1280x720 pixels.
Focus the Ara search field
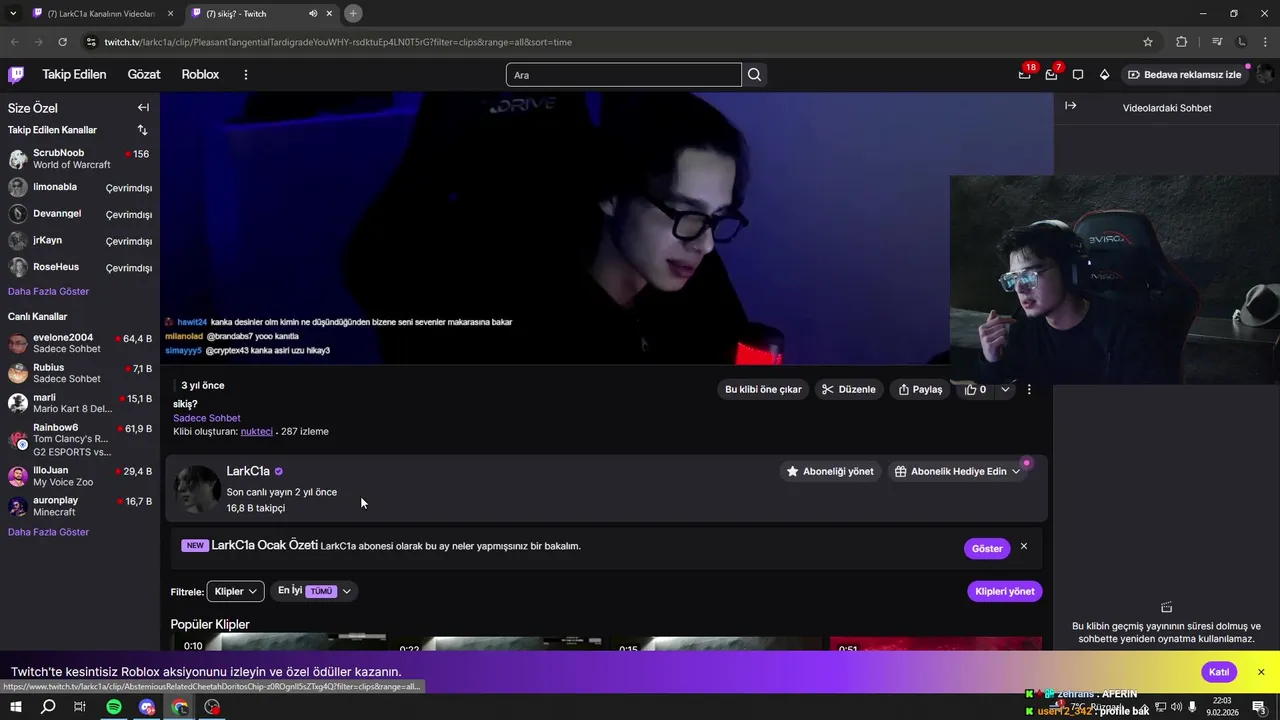[x=624, y=75]
